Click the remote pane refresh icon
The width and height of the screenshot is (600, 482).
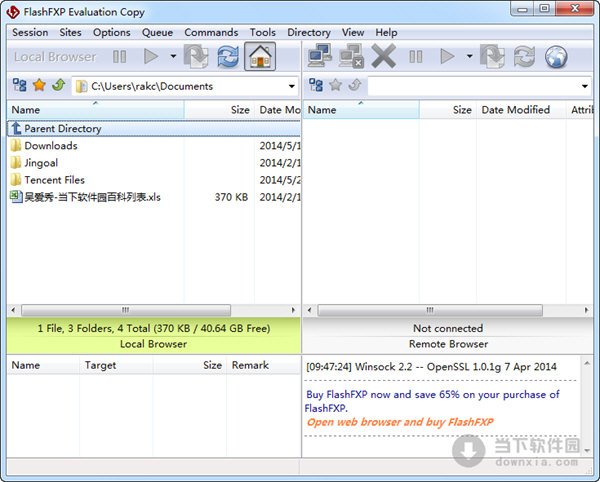click(524, 57)
